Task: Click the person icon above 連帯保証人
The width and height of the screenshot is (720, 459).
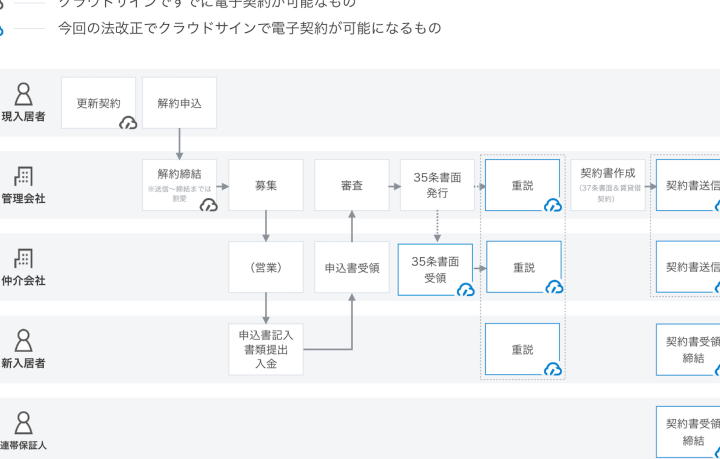Action: (23, 423)
